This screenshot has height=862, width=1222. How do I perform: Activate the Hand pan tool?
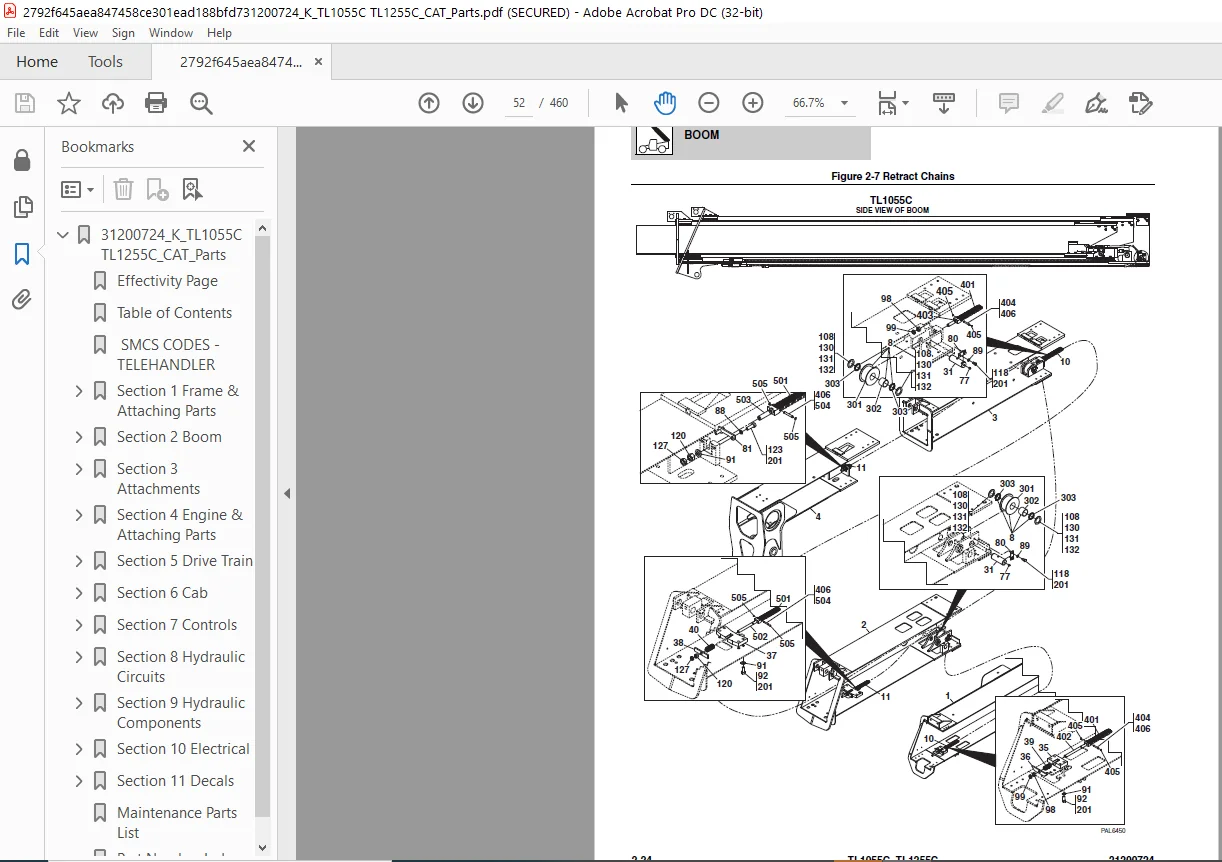click(x=664, y=103)
